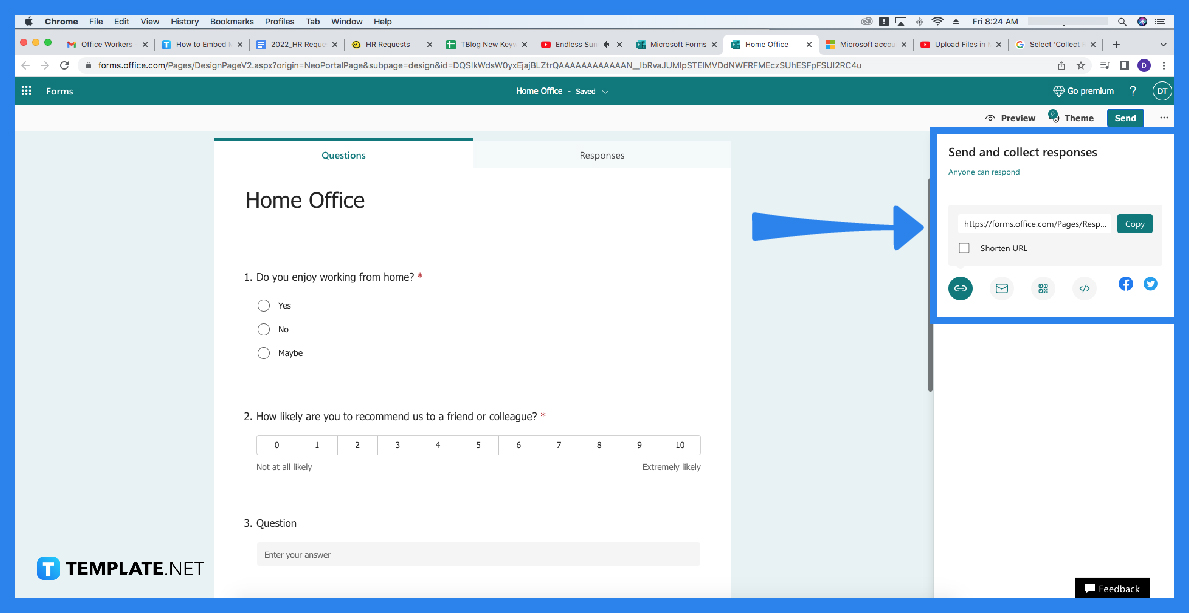Open the QR code sharing option
Screen dimensions: 1189x613
[1043, 288]
